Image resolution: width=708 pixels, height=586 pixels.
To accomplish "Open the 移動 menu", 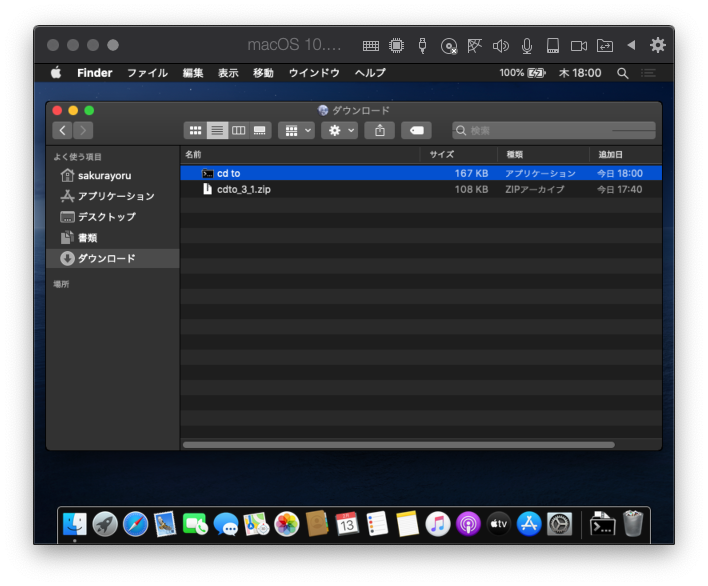I will pos(263,73).
